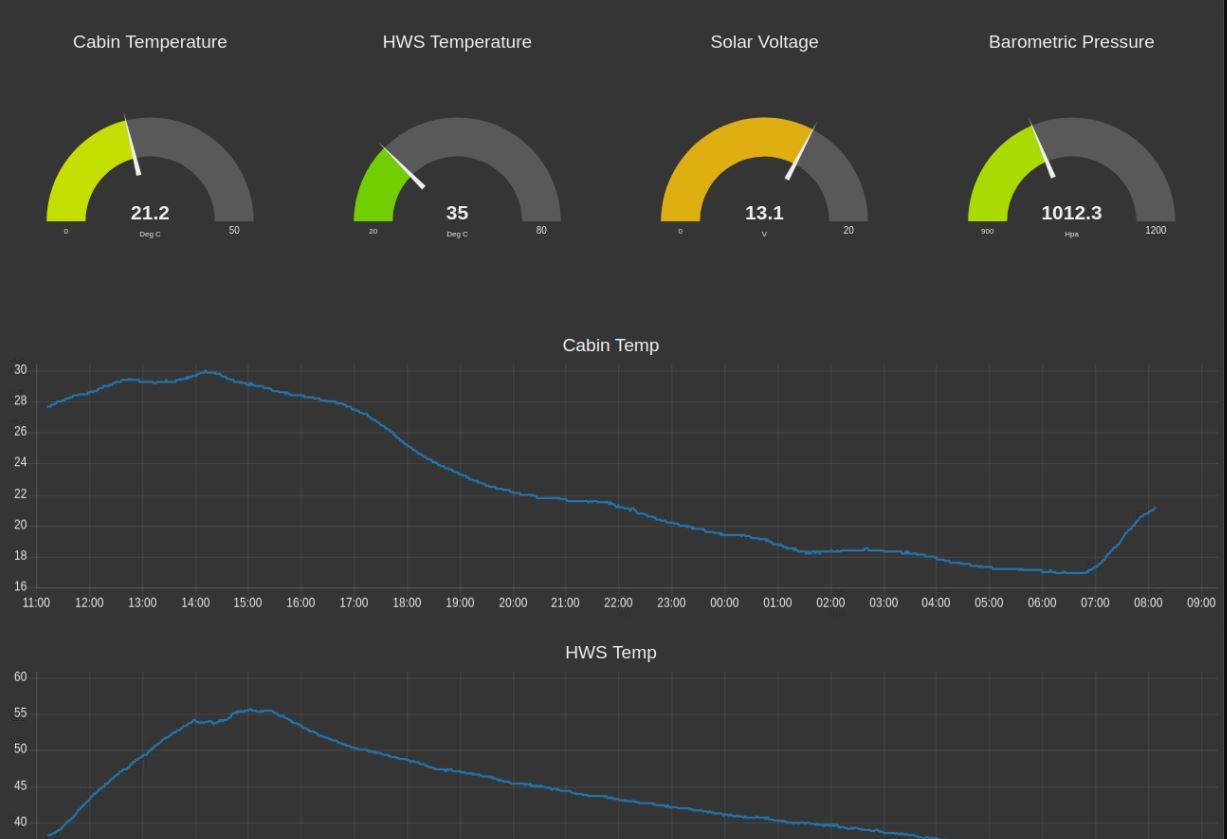The width and height of the screenshot is (1227, 839).
Task: Click the Solar Voltage yellow gauge arc
Action: [x=720, y=148]
